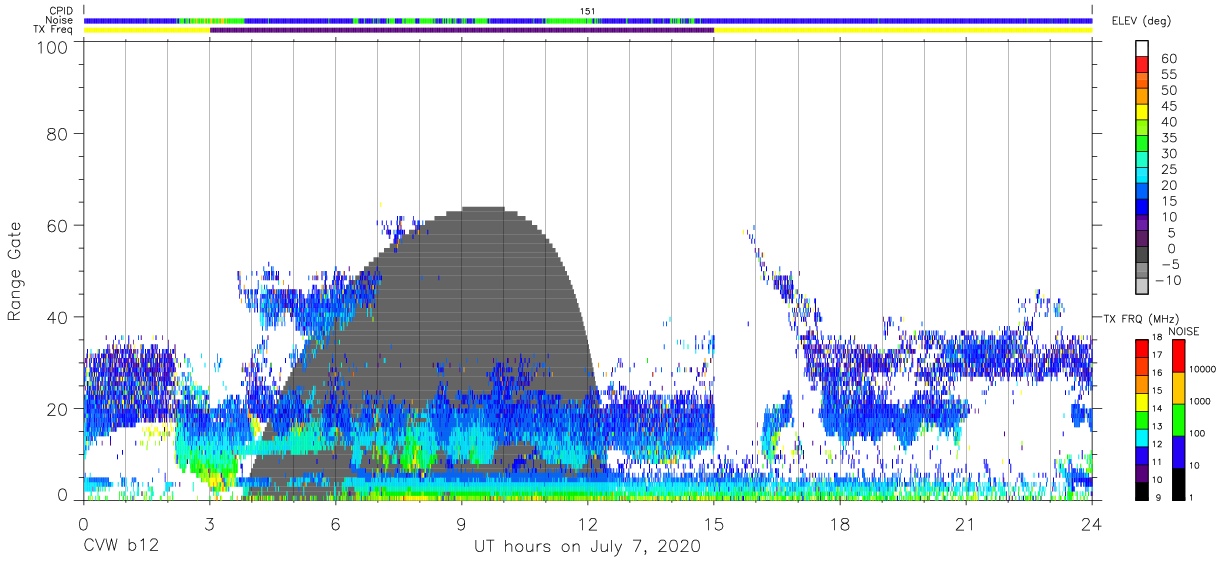Select the '−10' value in the ELEV legend
This screenshot has width=1228, height=567.
[x=1169, y=281]
